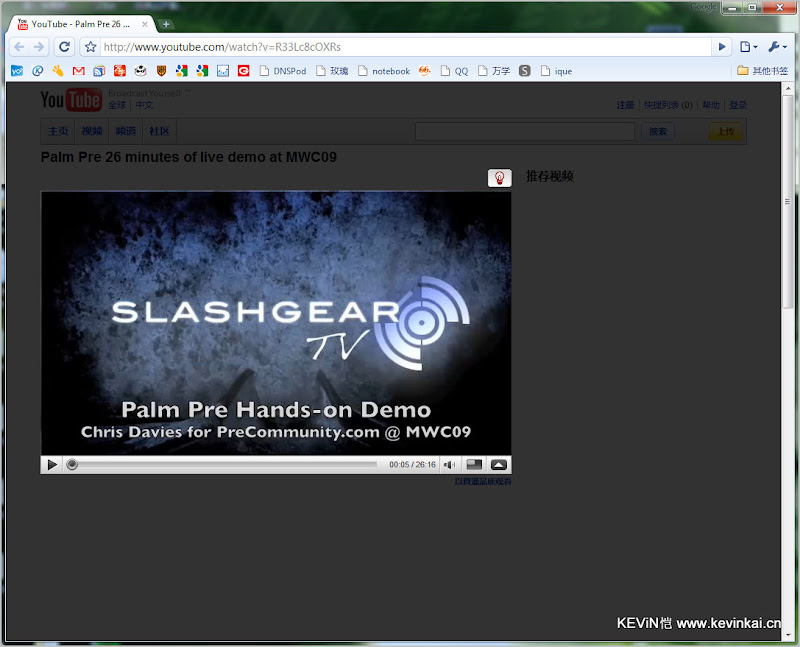The width and height of the screenshot is (800, 647).
Task: Open the red square Chinese-character bookmark icon
Action: tap(120, 71)
